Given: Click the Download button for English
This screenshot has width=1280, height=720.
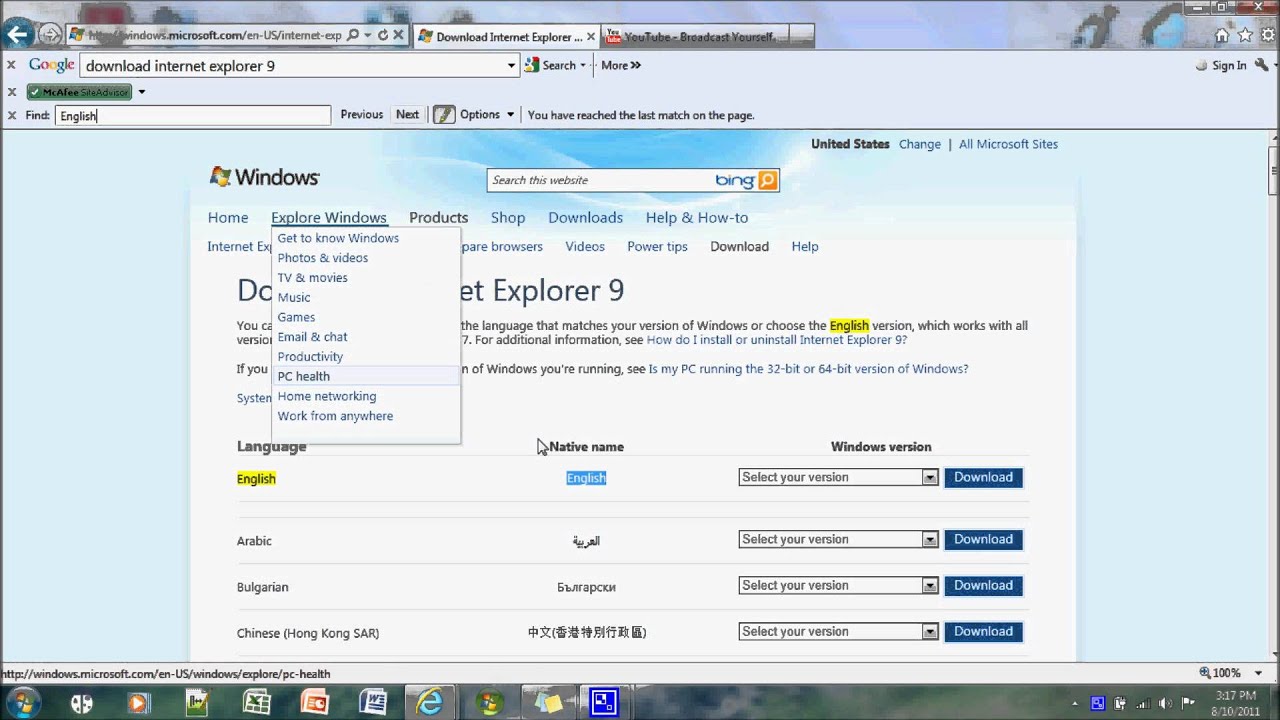Looking at the screenshot, I should coord(983,478).
